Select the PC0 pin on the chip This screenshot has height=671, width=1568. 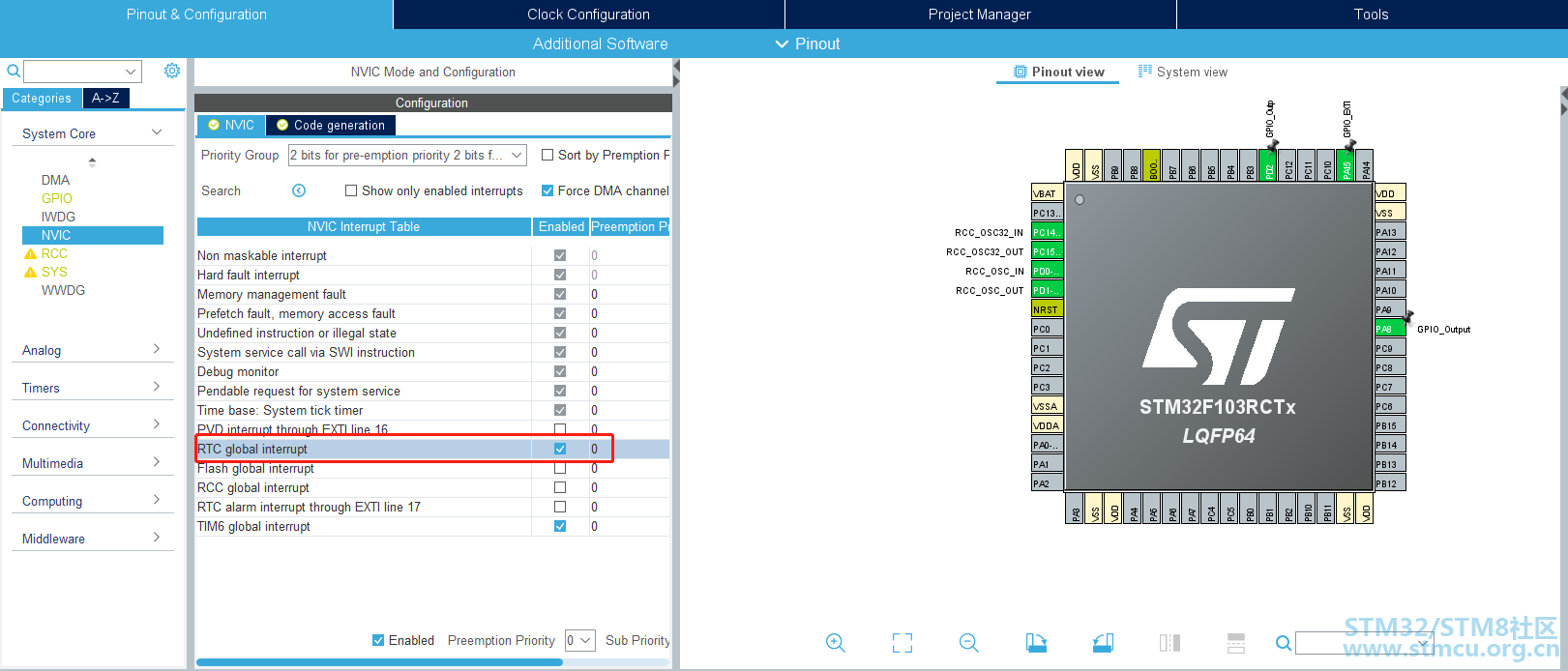coord(1048,329)
